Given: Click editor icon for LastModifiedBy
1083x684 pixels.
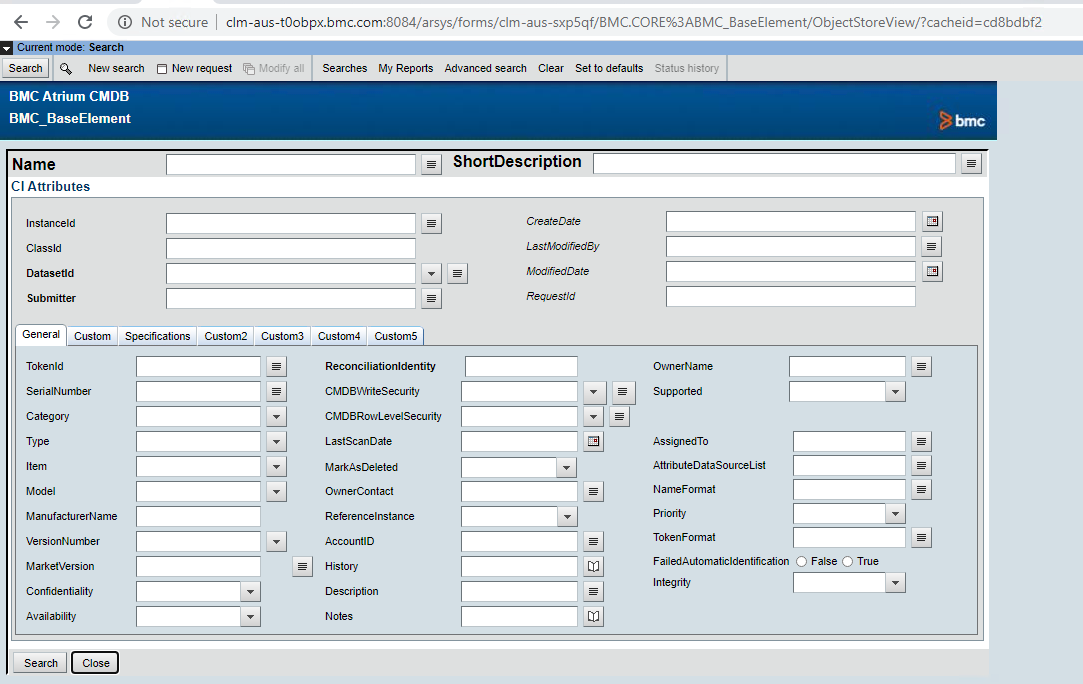Looking at the screenshot, I should pos(932,247).
